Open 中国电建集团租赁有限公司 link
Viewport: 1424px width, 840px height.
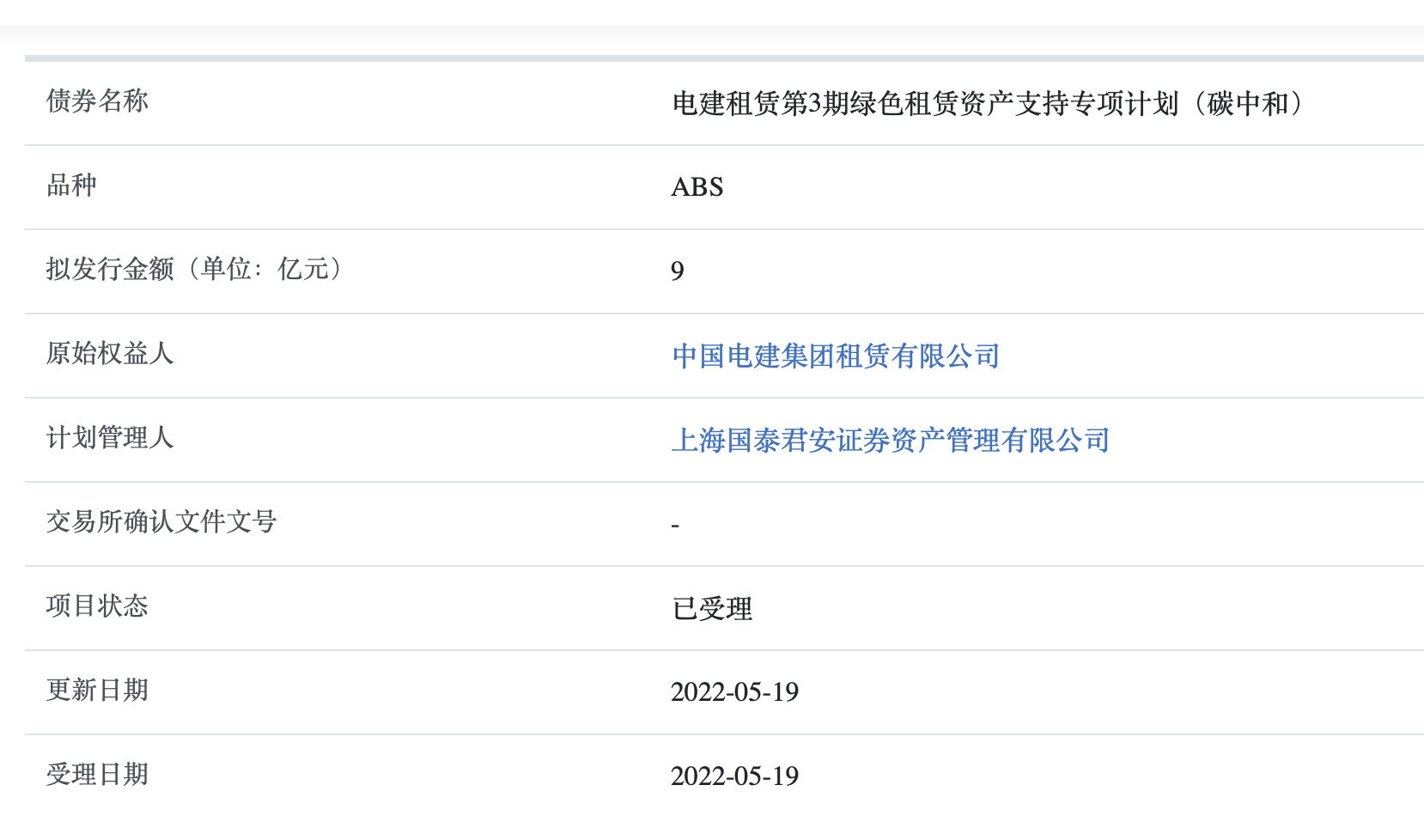836,356
